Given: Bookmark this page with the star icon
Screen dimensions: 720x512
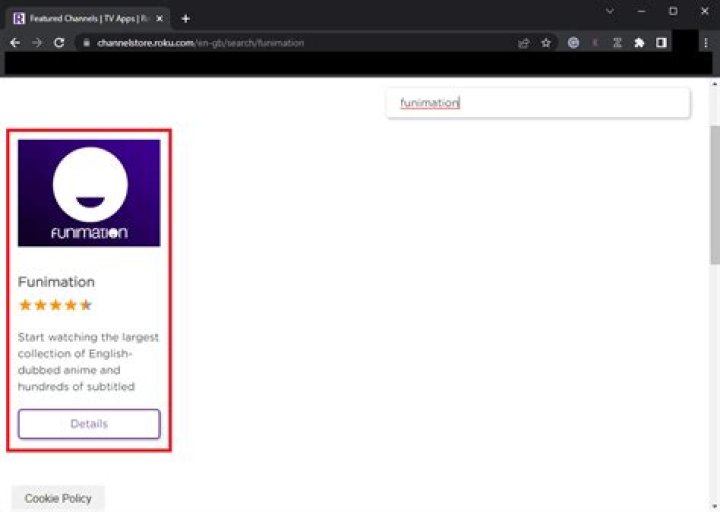Looking at the screenshot, I should tap(546, 43).
